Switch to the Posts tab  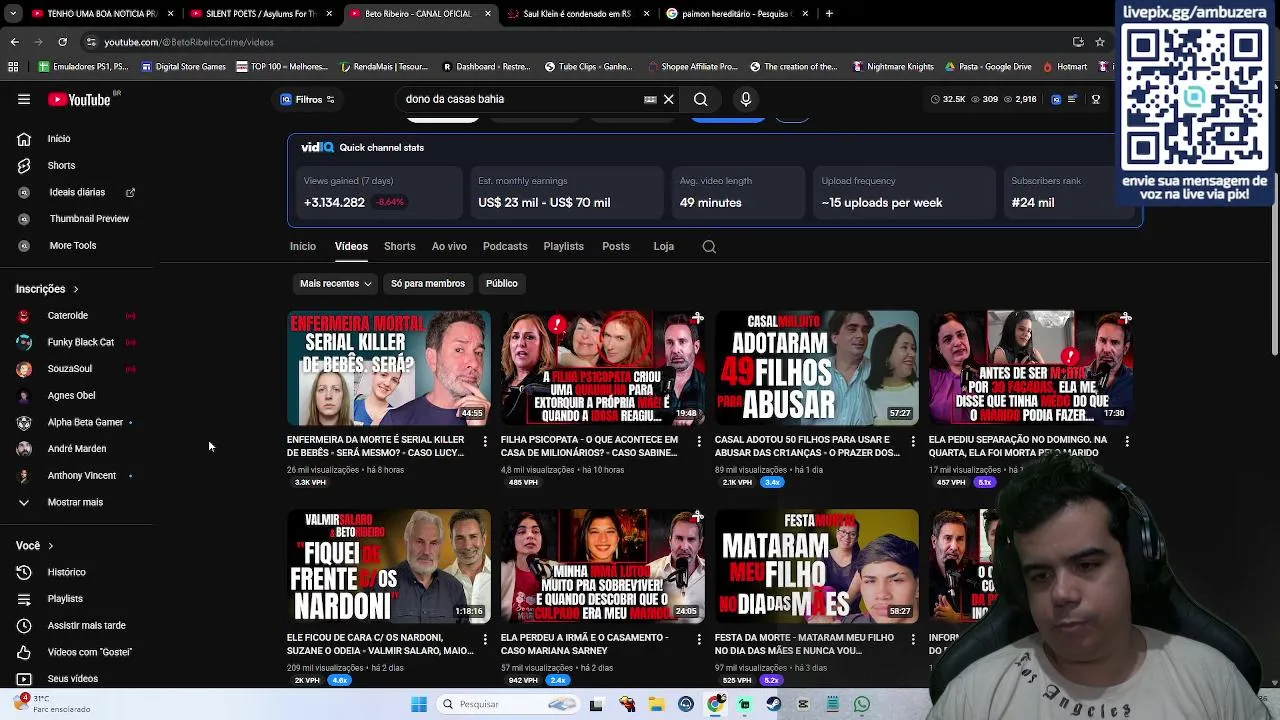[x=616, y=246]
